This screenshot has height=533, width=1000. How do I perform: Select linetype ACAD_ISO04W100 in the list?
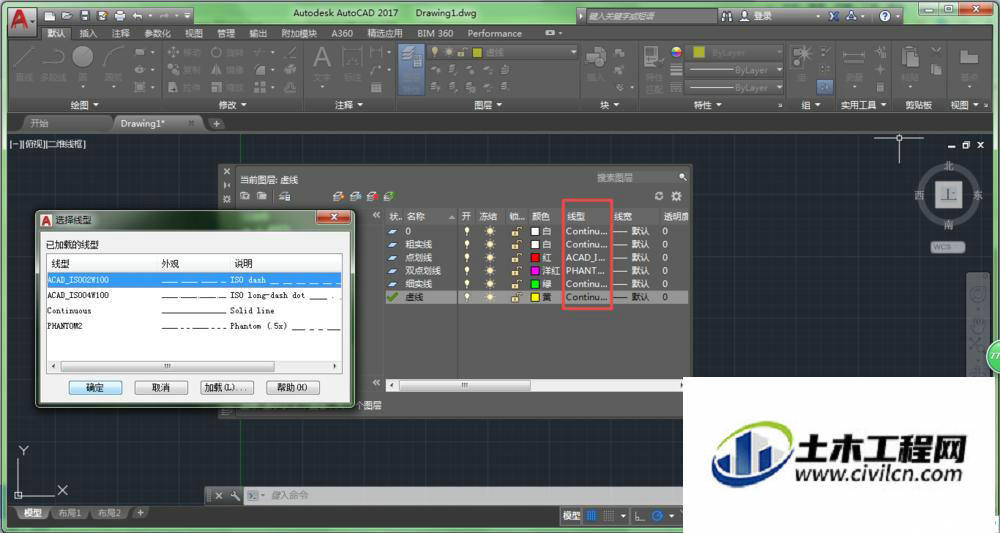[194, 295]
